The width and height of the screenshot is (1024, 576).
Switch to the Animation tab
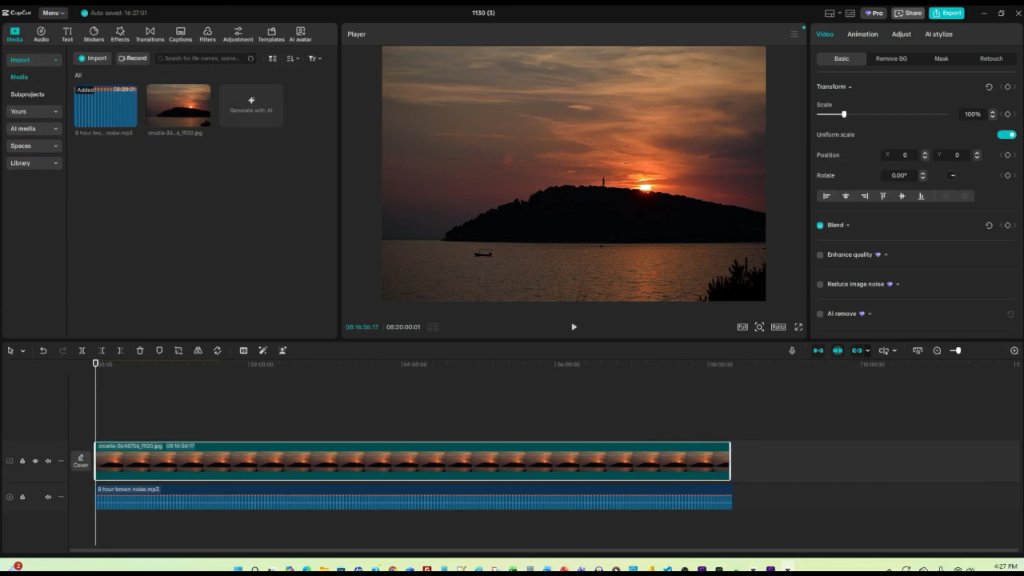[862, 34]
